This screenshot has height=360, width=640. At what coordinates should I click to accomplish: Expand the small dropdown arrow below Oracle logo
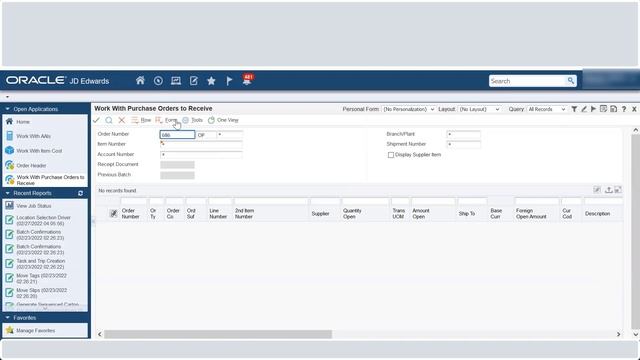(7, 97)
